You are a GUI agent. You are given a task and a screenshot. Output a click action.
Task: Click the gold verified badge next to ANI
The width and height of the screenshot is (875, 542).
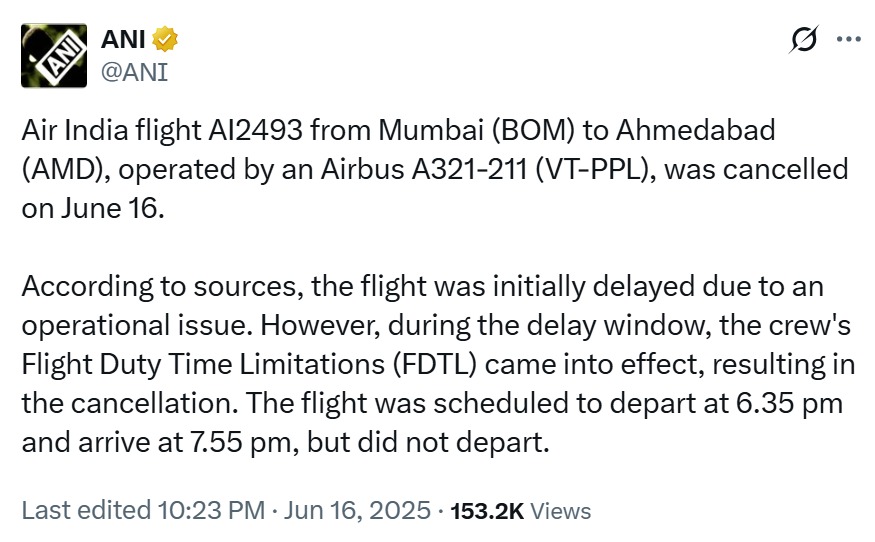tap(165, 38)
